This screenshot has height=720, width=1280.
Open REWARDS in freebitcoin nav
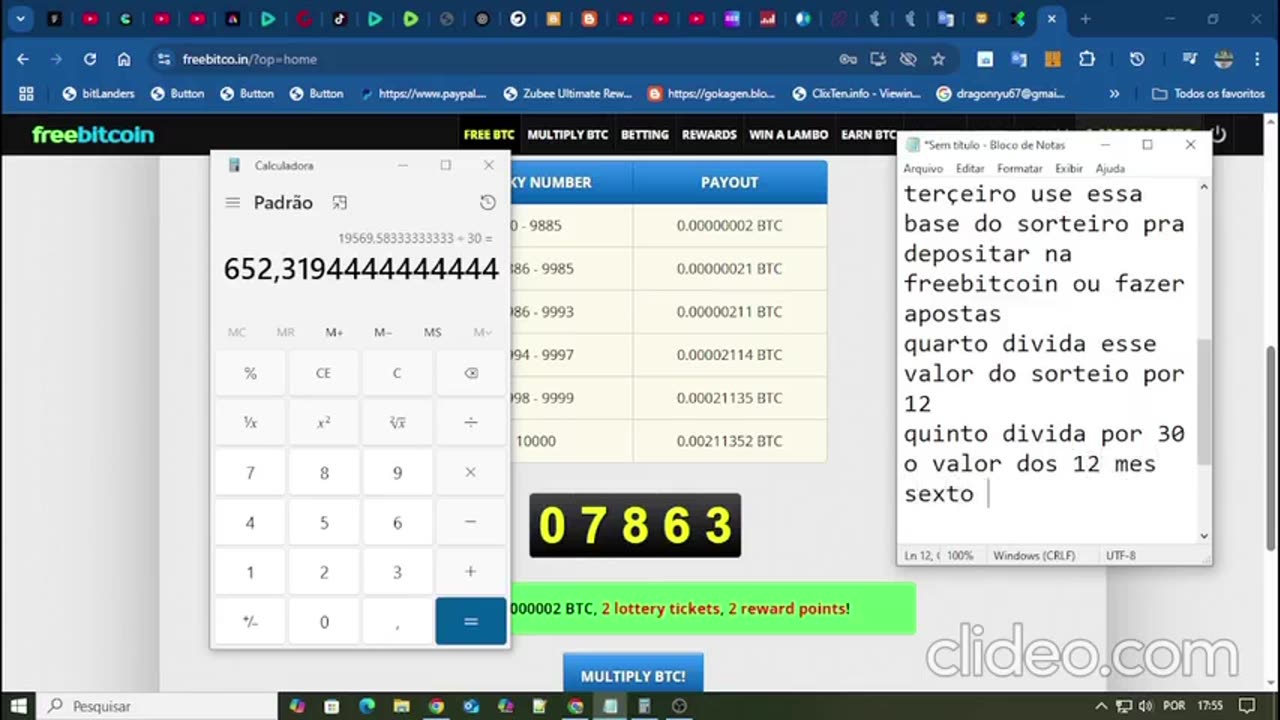[x=709, y=135]
